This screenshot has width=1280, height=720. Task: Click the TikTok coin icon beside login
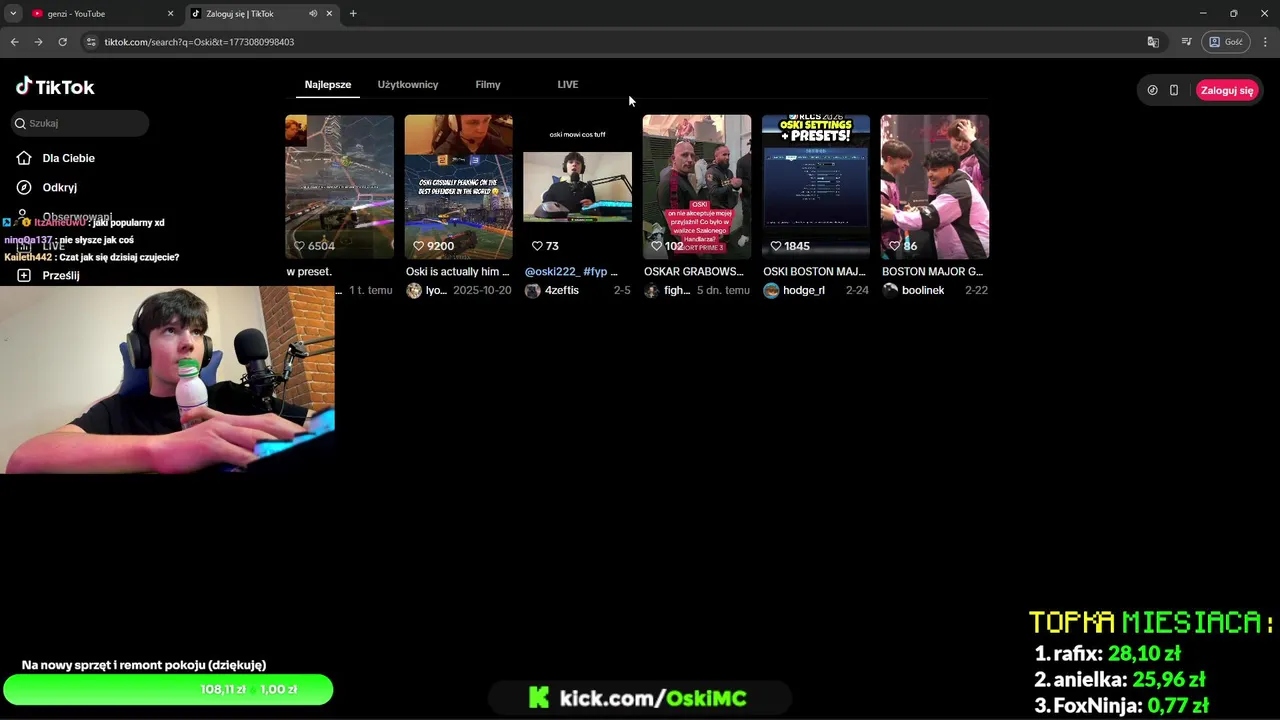click(x=1152, y=90)
